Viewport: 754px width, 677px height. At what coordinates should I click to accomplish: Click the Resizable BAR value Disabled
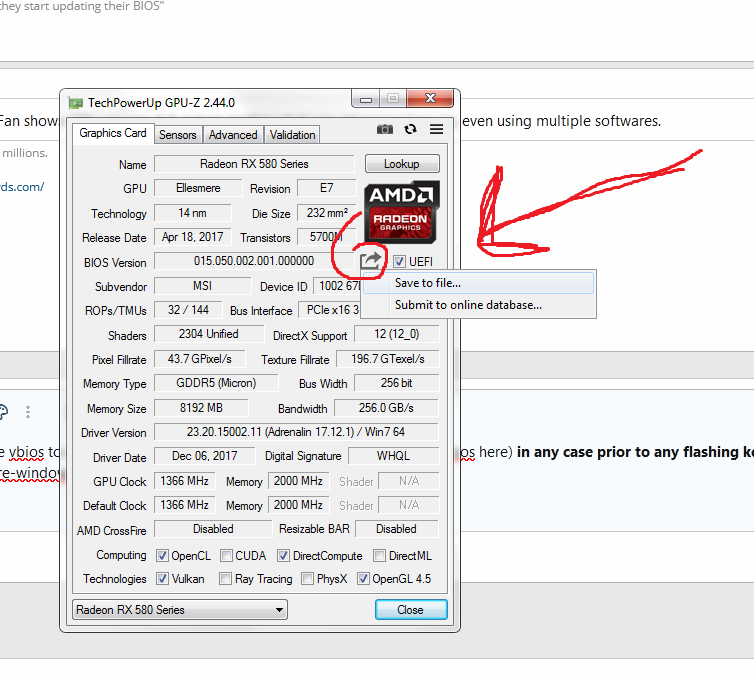pyautogui.click(x=397, y=529)
